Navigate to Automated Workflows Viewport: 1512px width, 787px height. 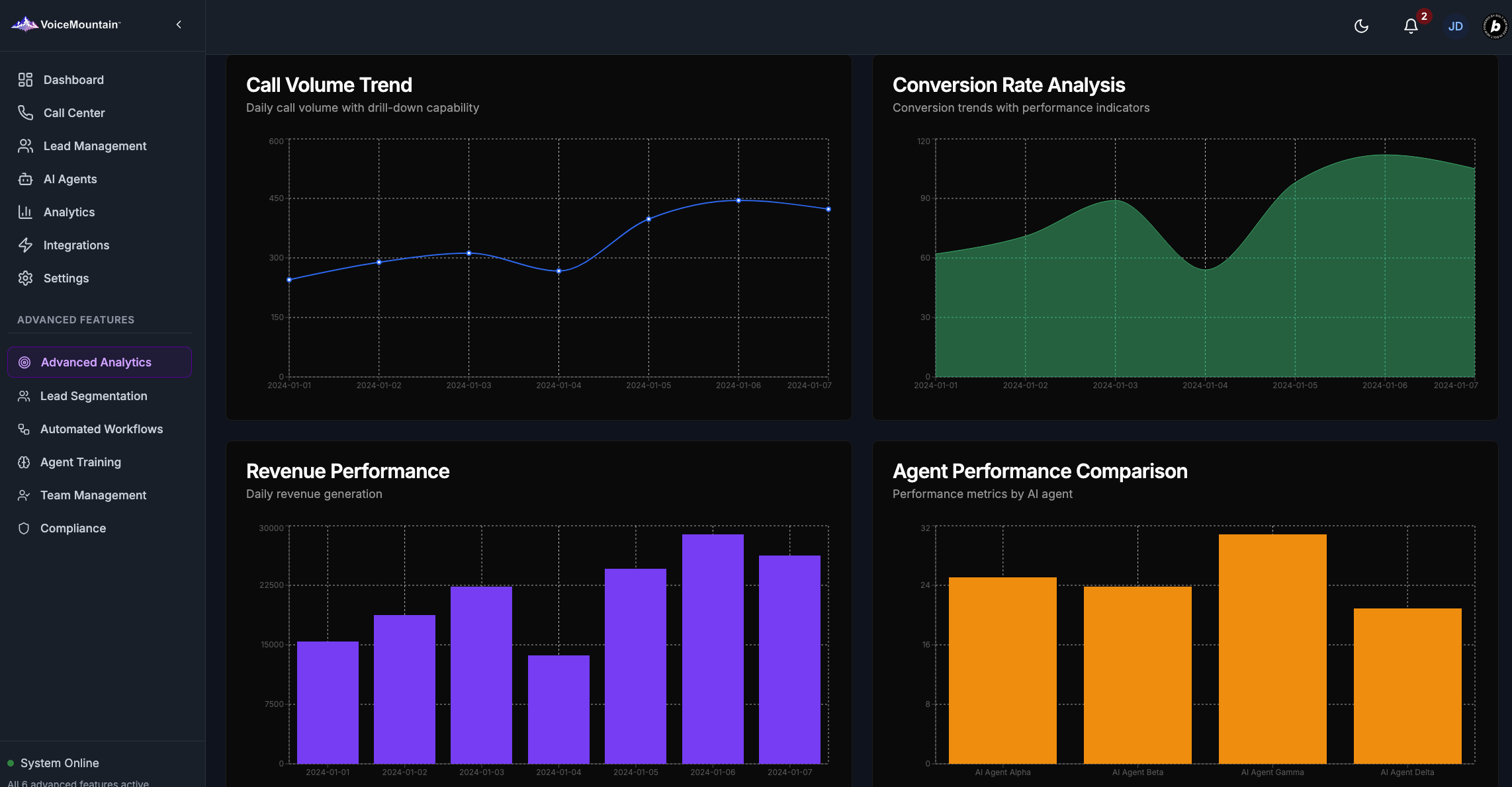click(x=101, y=429)
